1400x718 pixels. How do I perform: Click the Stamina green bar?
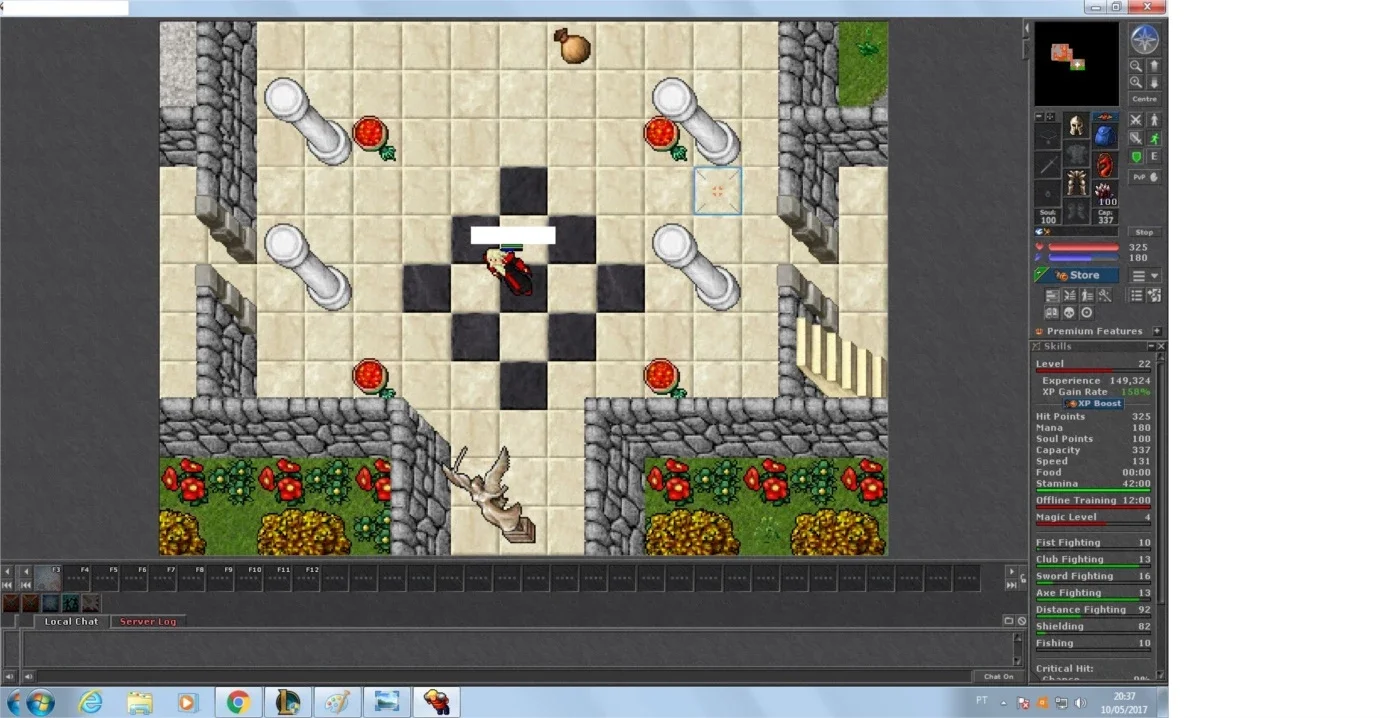[1092, 490]
